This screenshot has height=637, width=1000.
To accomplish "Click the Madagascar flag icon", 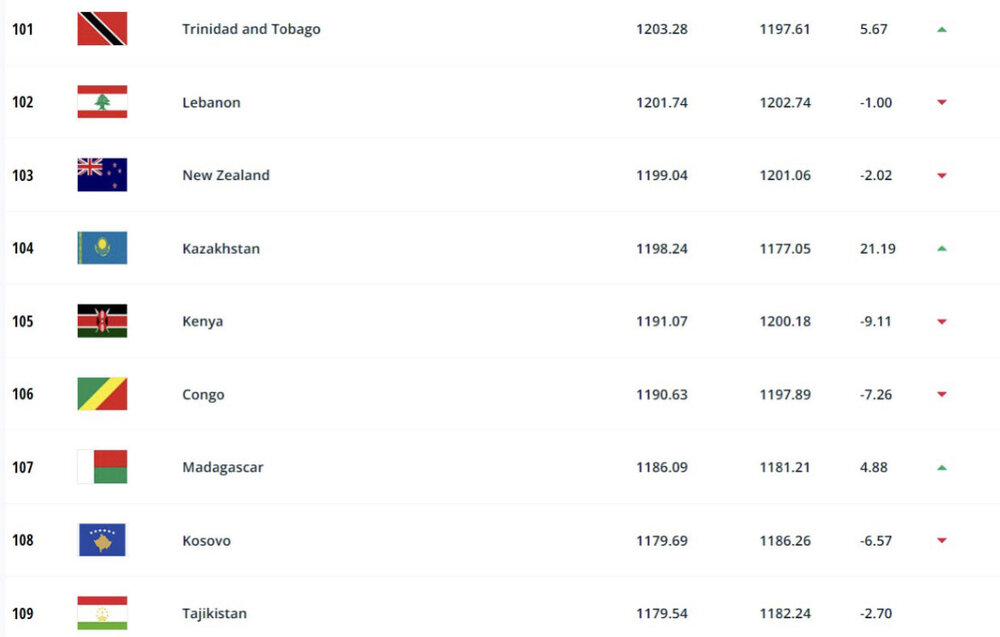I will (x=102, y=467).
